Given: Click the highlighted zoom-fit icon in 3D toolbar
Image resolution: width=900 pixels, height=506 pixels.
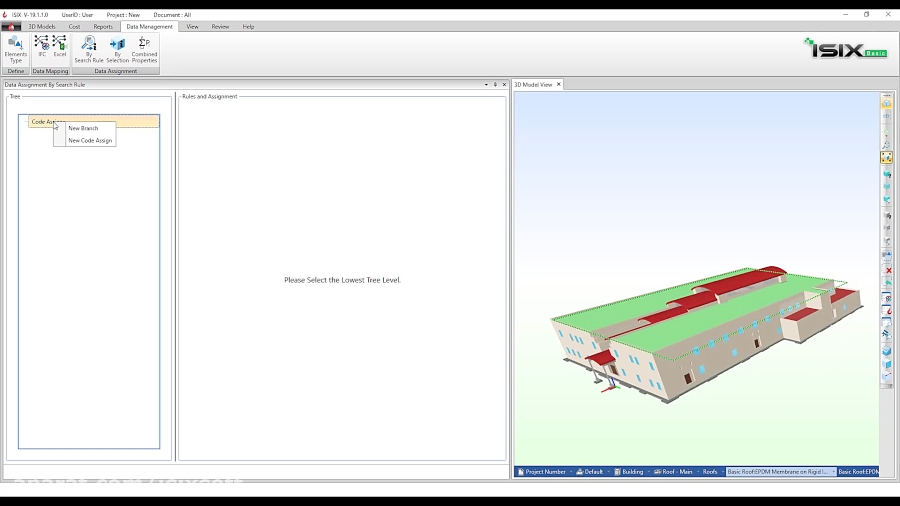Looking at the screenshot, I should pos(887,158).
